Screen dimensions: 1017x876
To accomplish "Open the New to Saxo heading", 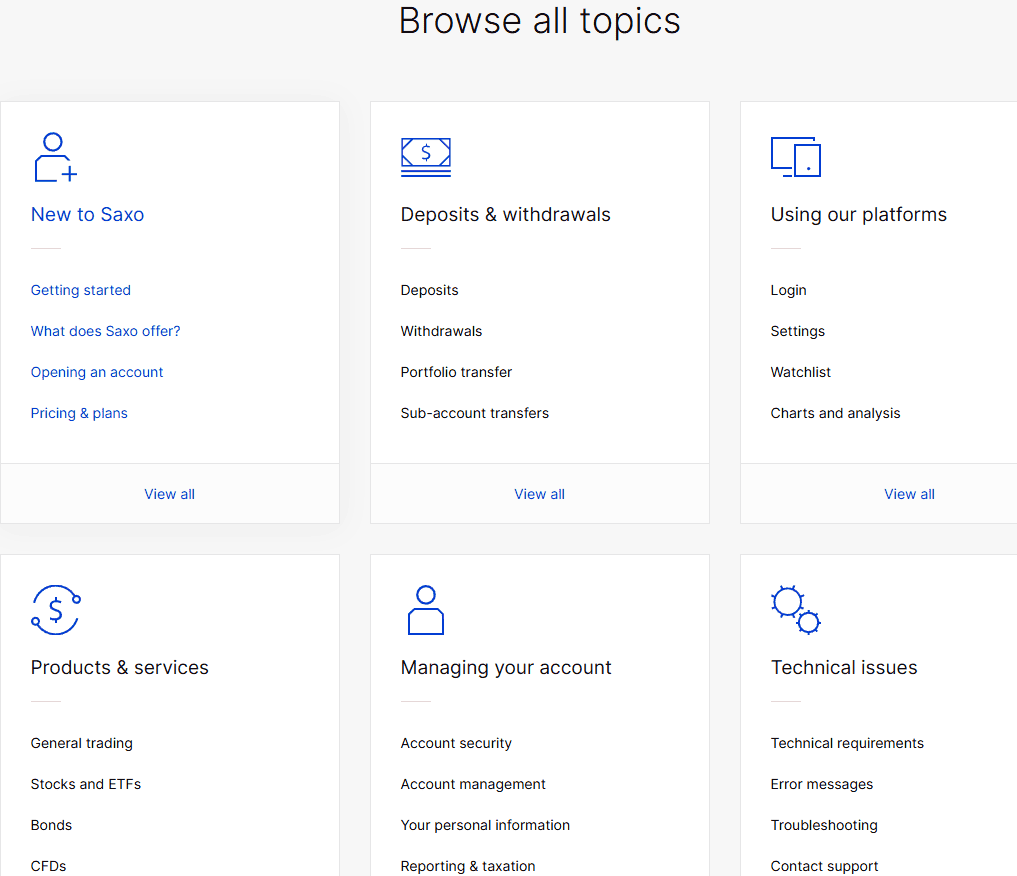I will 87,214.
